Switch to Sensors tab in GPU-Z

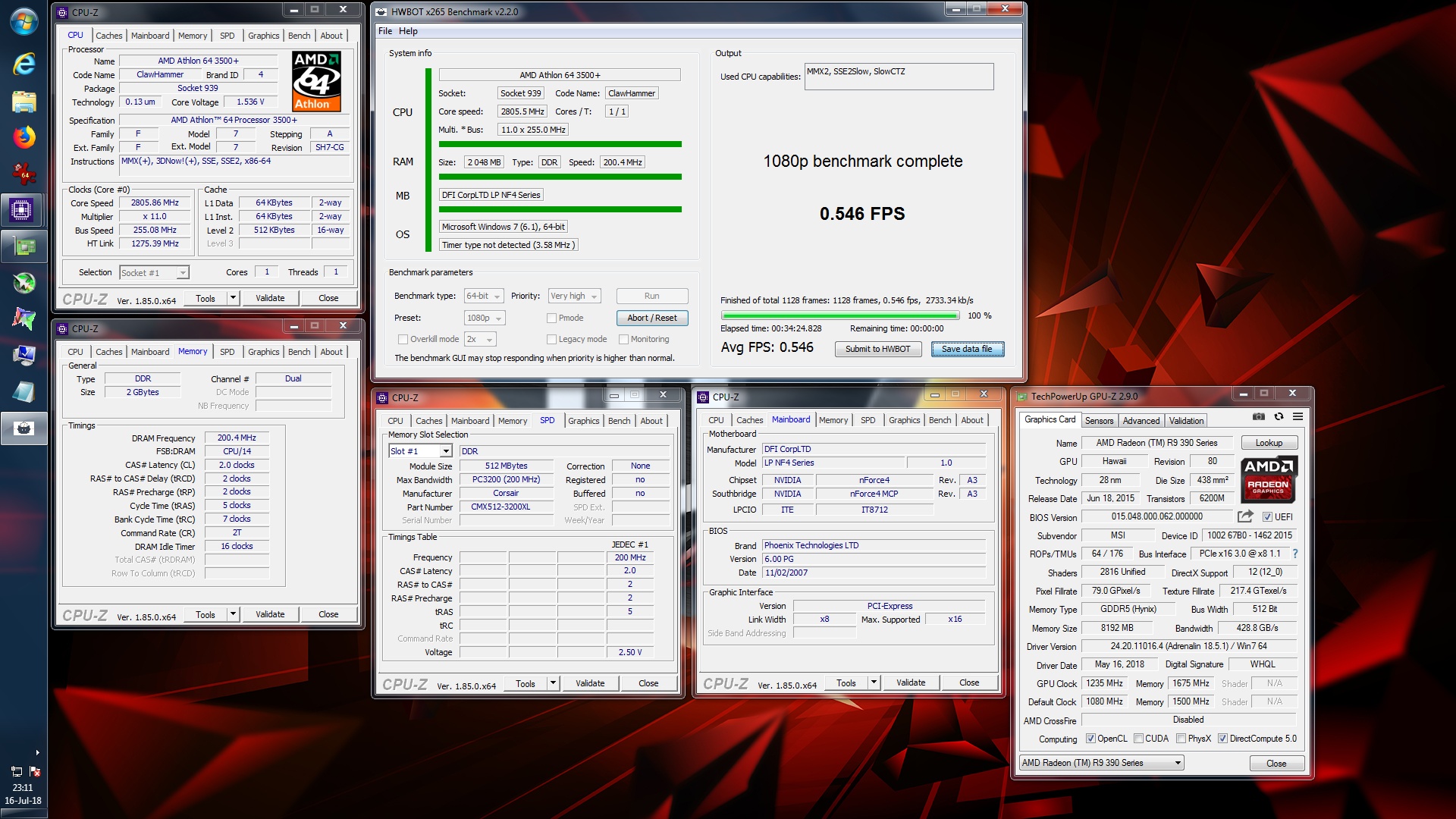(1099, 420)
